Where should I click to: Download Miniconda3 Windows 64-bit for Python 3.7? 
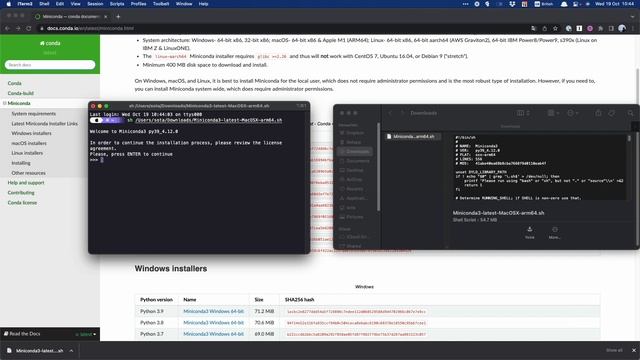point(213,334)
